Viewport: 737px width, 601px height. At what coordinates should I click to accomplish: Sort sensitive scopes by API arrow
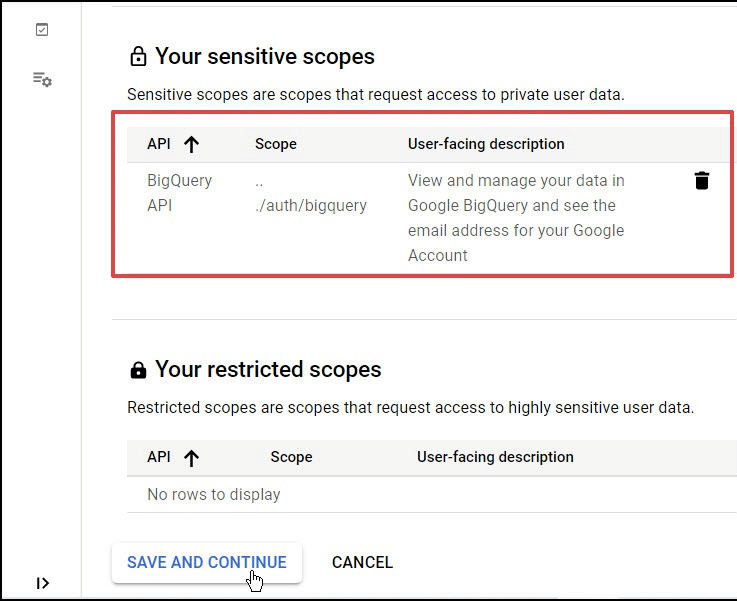[x=191, y=144]
